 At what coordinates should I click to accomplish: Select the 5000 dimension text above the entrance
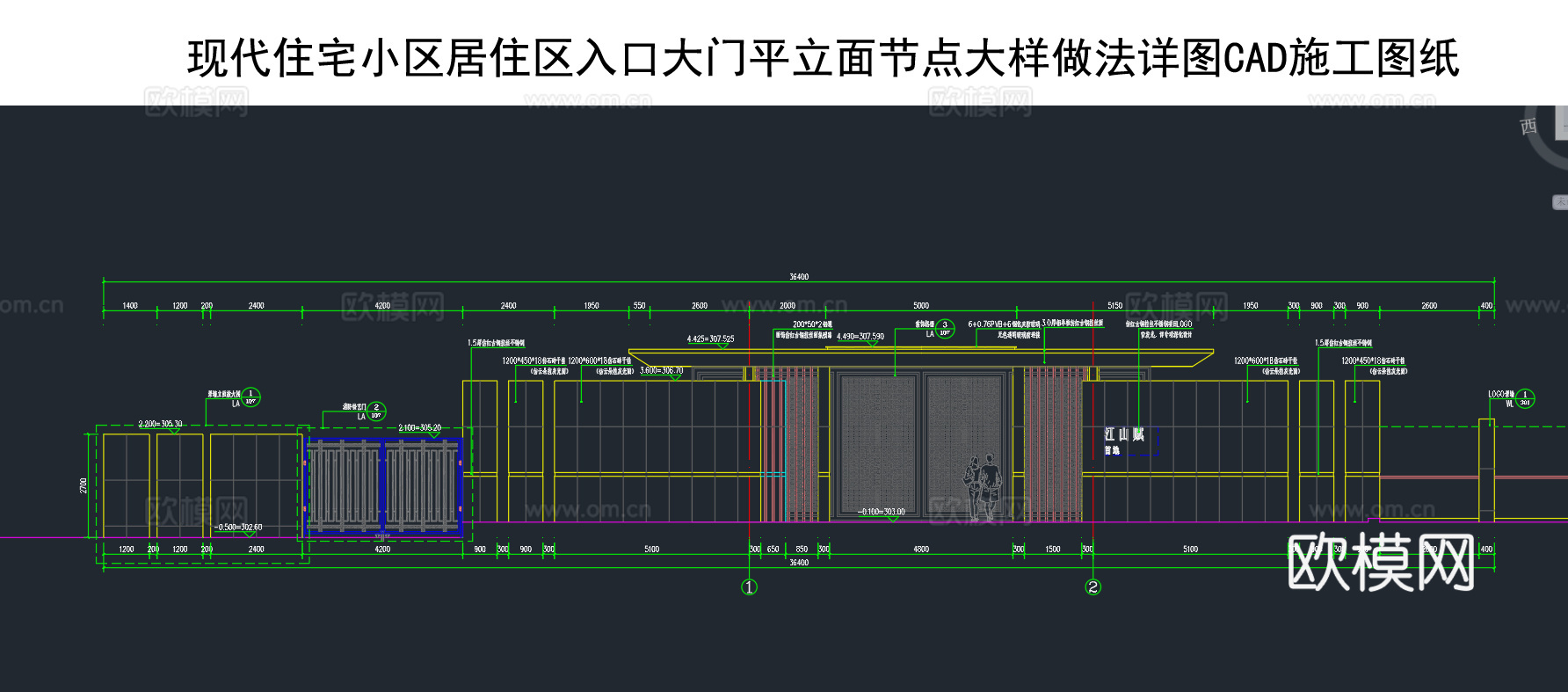pyautogui.click(x=921, y=306)
